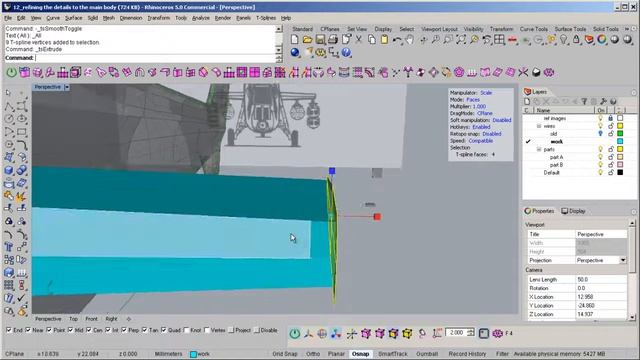Select the arrow pointer tool in left sidebar
Image resolution: width=640 pixels, height=360 pixels.
click(x=9, y=93)
